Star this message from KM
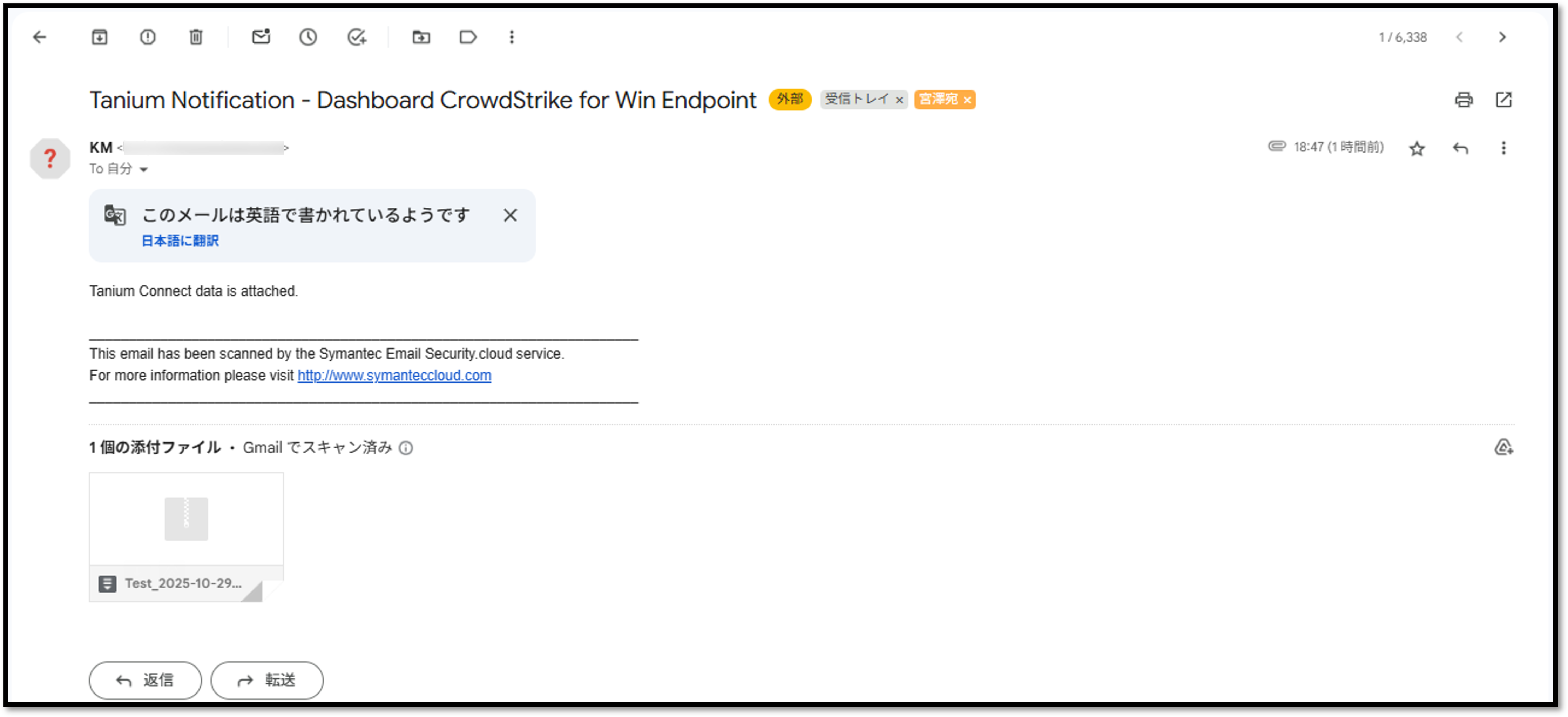This screenshot has height=717, width=1568. point(1417,149)
